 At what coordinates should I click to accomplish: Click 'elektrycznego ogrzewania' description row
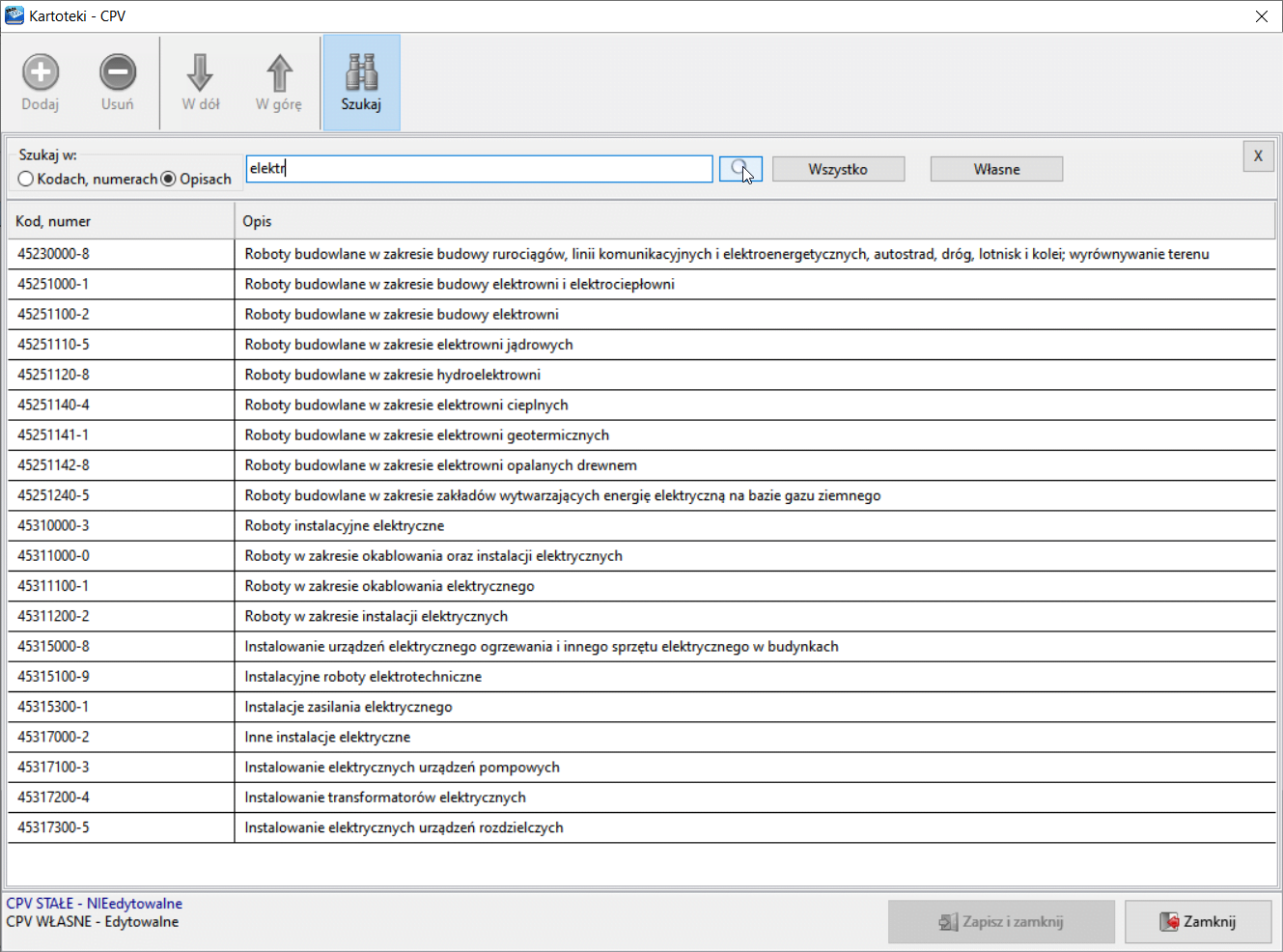click(755, 646)
